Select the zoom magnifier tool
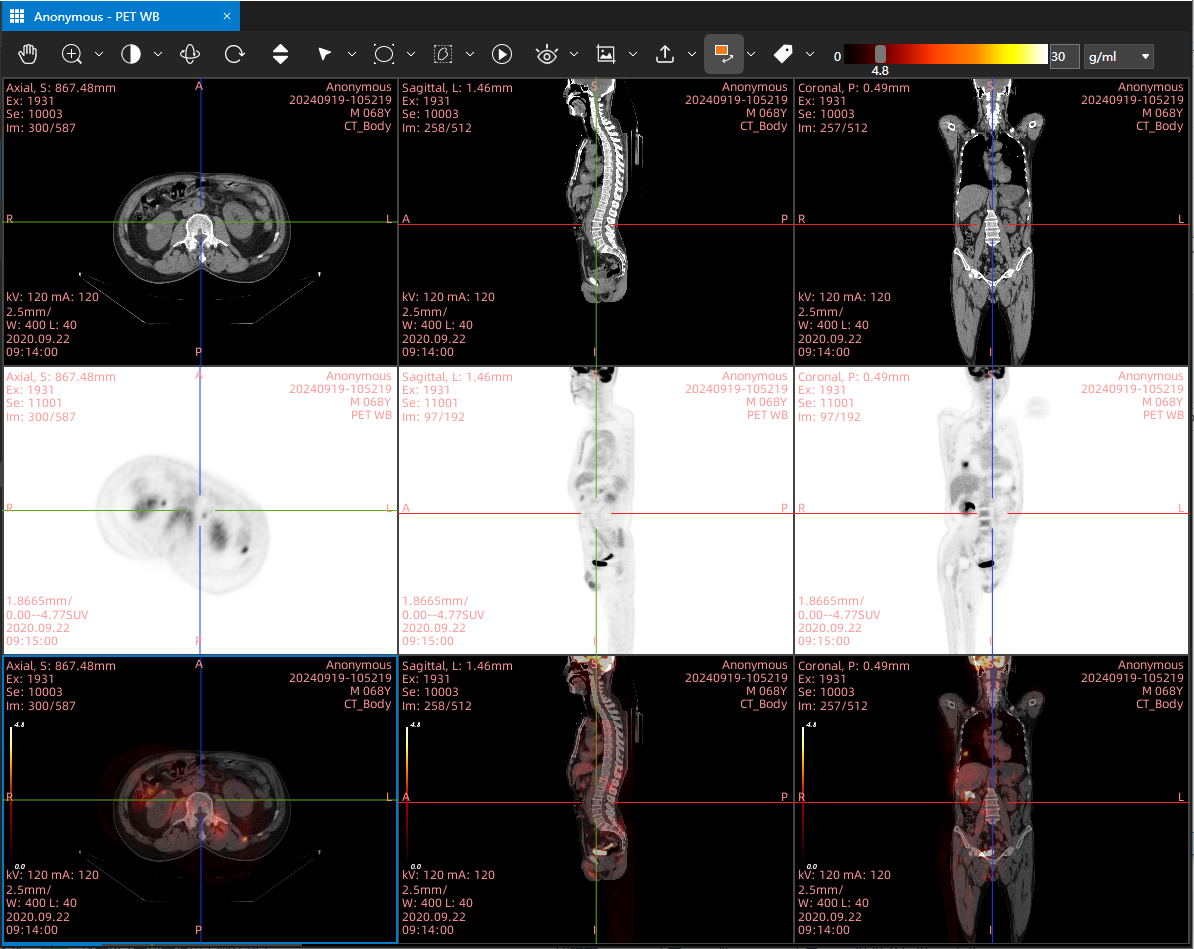This screenshot has height=949, width=1194. [72, 54]
